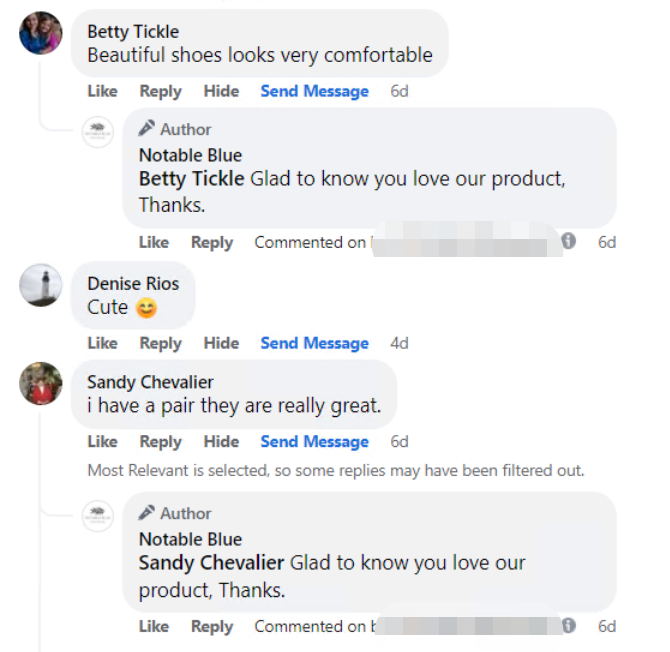Image resolution: width=670 pixels, height=652 pixels.
Task: Click Notable Blue logo beside Sandy's reply
Action: (97, 516)
